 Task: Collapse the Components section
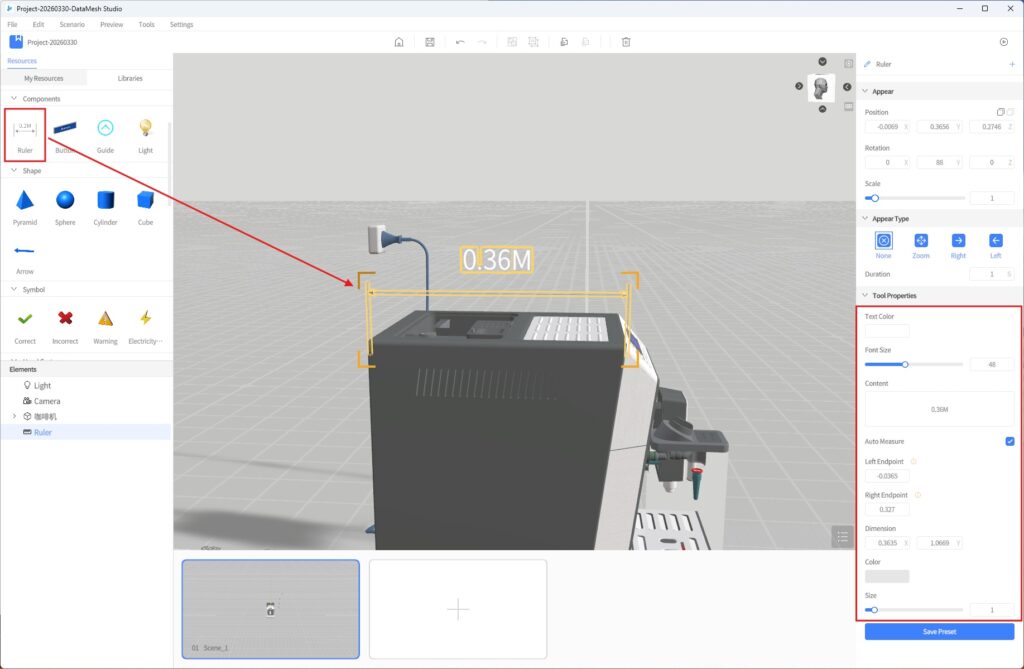point(14,99)
